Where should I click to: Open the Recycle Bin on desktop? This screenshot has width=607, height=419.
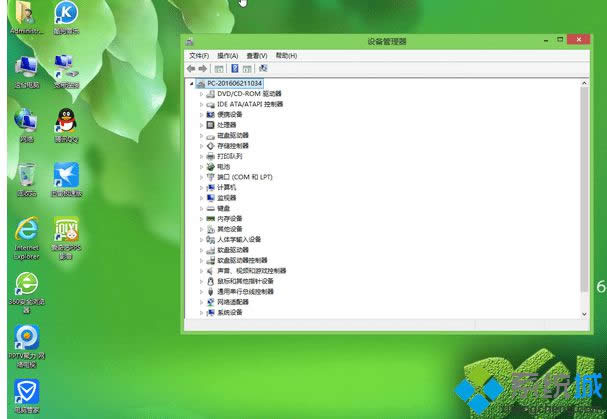tap(26, 176)
